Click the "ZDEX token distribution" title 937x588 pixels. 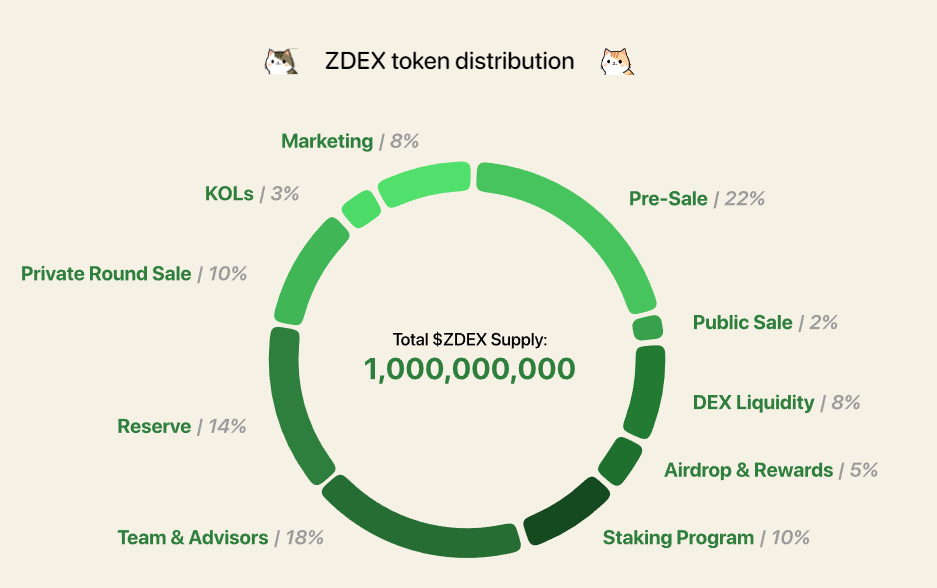[x=449, y=61]
